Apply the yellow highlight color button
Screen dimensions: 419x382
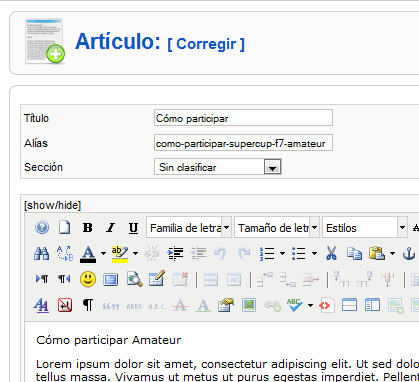(120, 254)
